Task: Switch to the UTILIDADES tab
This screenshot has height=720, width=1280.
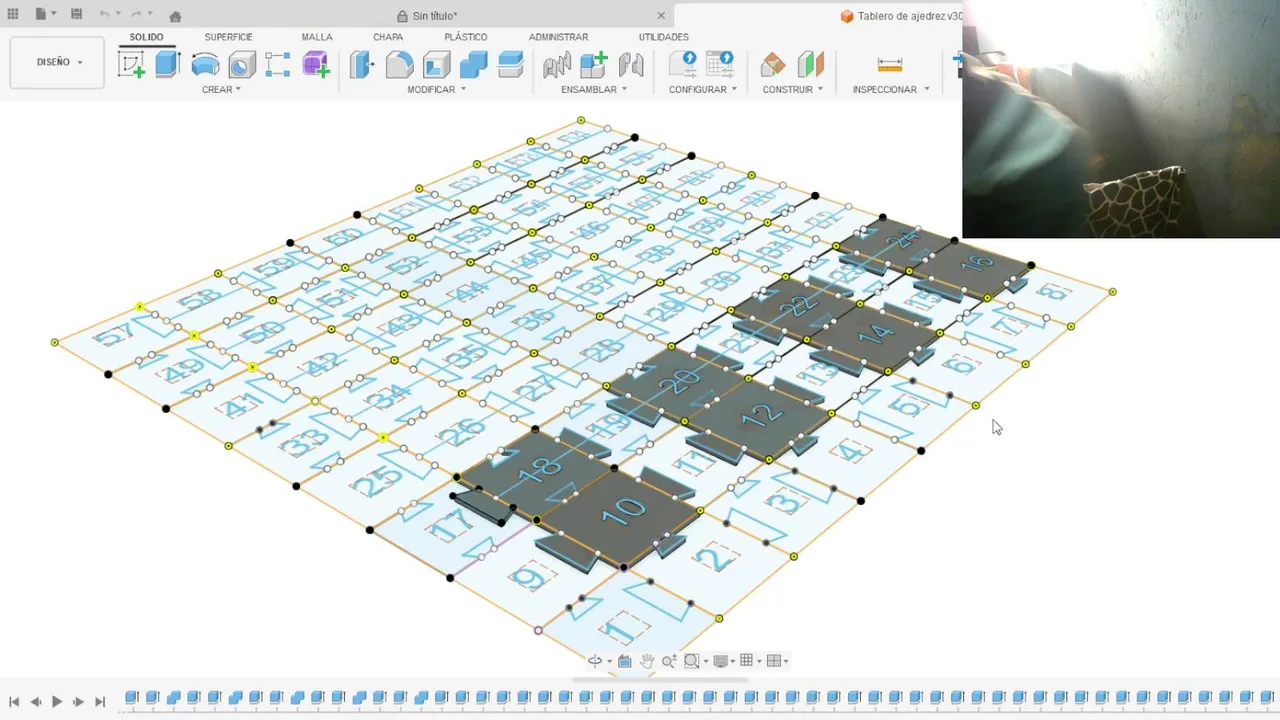Action: click(664, 37)
